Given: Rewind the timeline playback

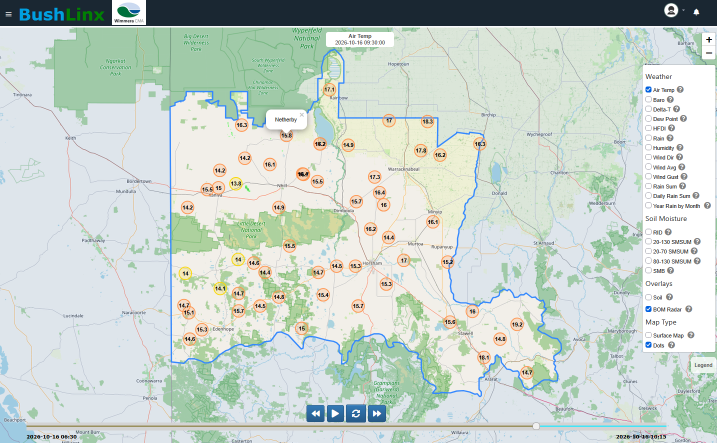Looking at the screenshot, I should tap(316, 414).
